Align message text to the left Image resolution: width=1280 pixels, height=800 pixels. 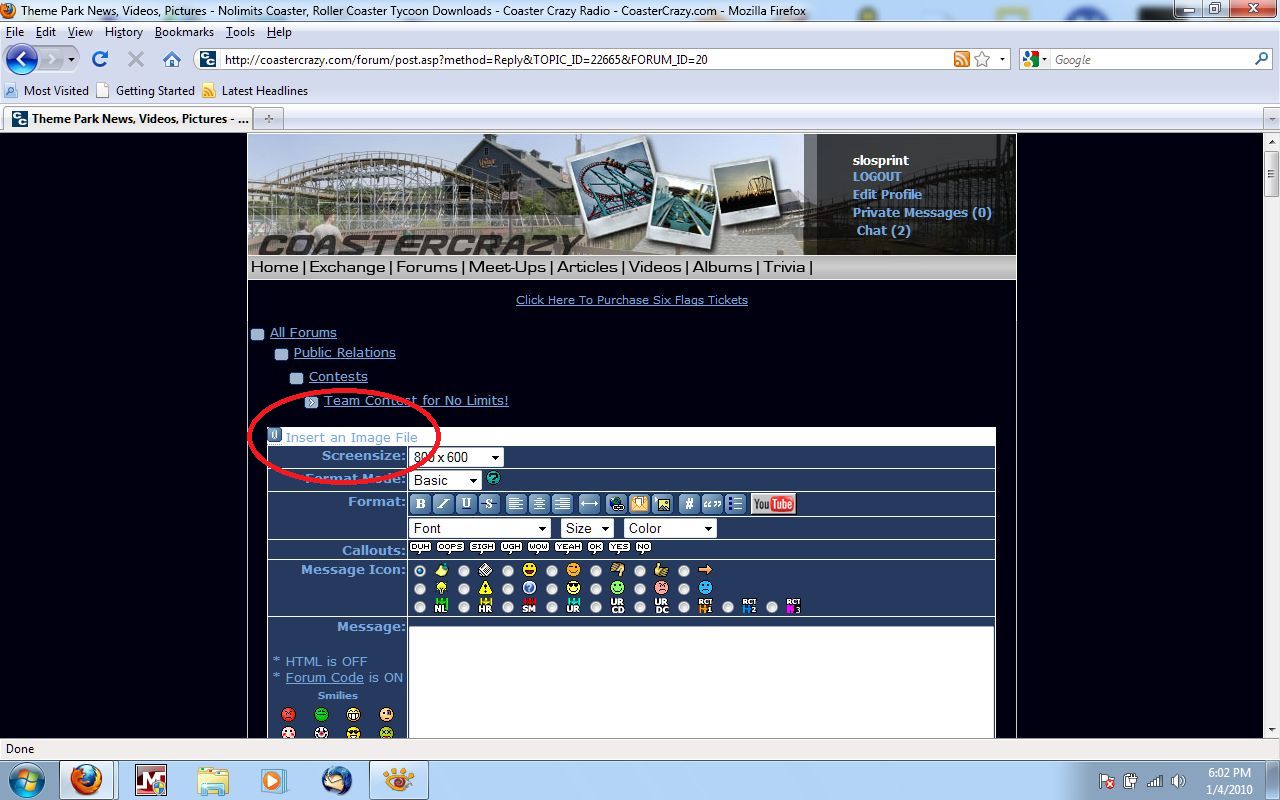pos(515,504)
